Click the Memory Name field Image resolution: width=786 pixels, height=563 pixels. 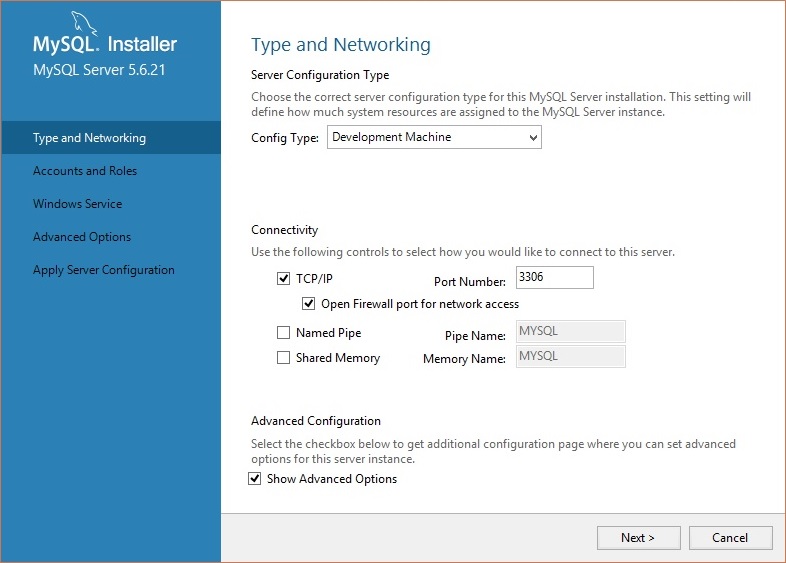[x=570, y=356]
